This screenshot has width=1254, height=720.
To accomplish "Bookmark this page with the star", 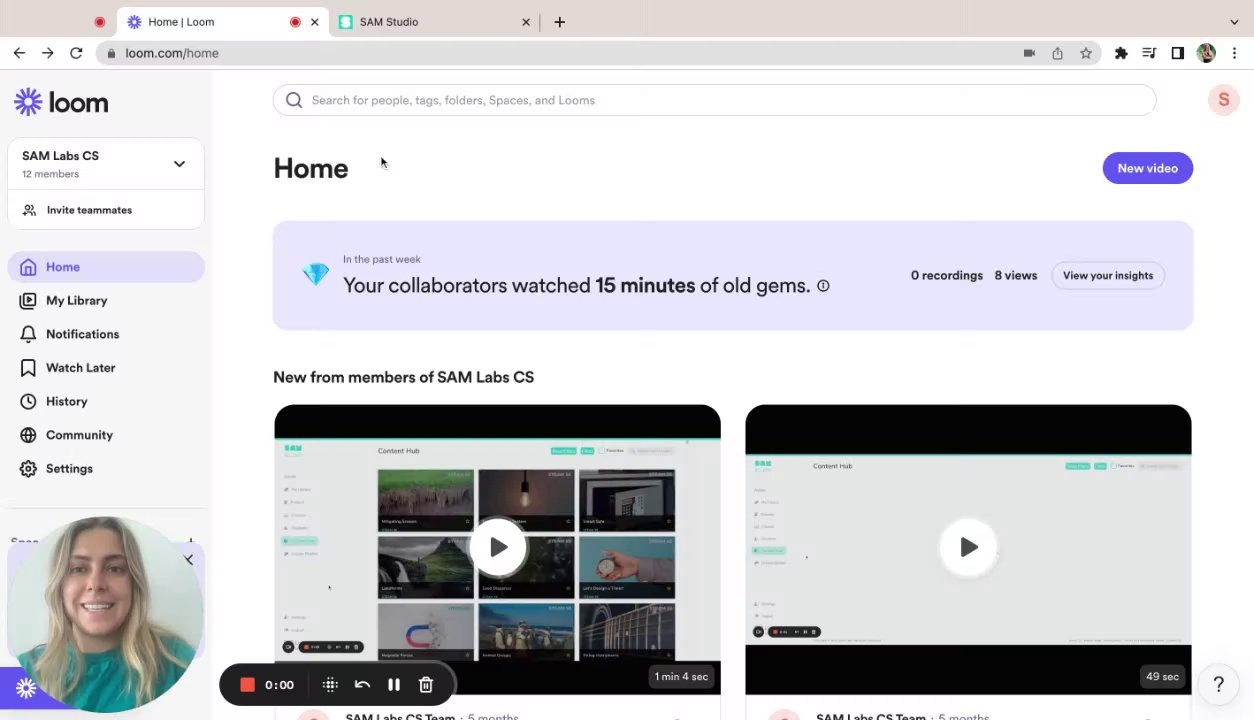I will tap(1086, 53).
